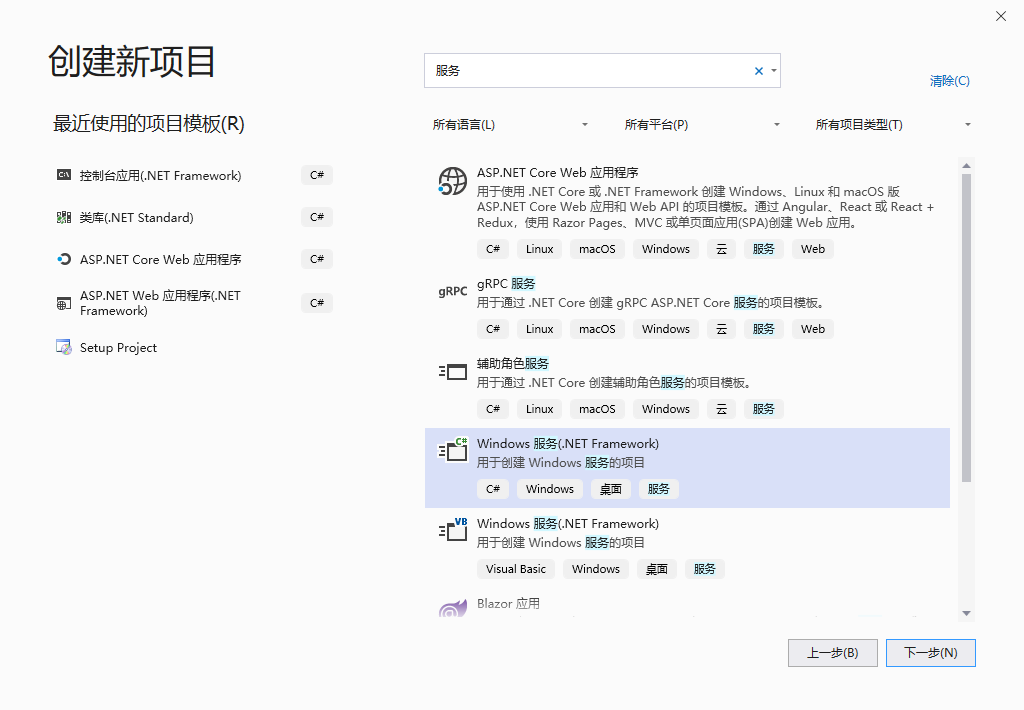Click Web tag under gRPC 服务

pos(812,329)
